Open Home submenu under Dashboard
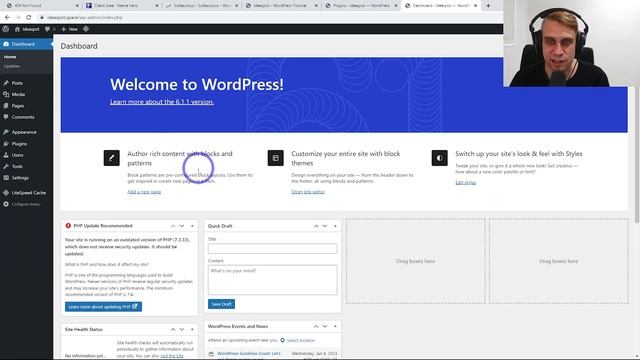640x360 pixels. click(10, 57)
